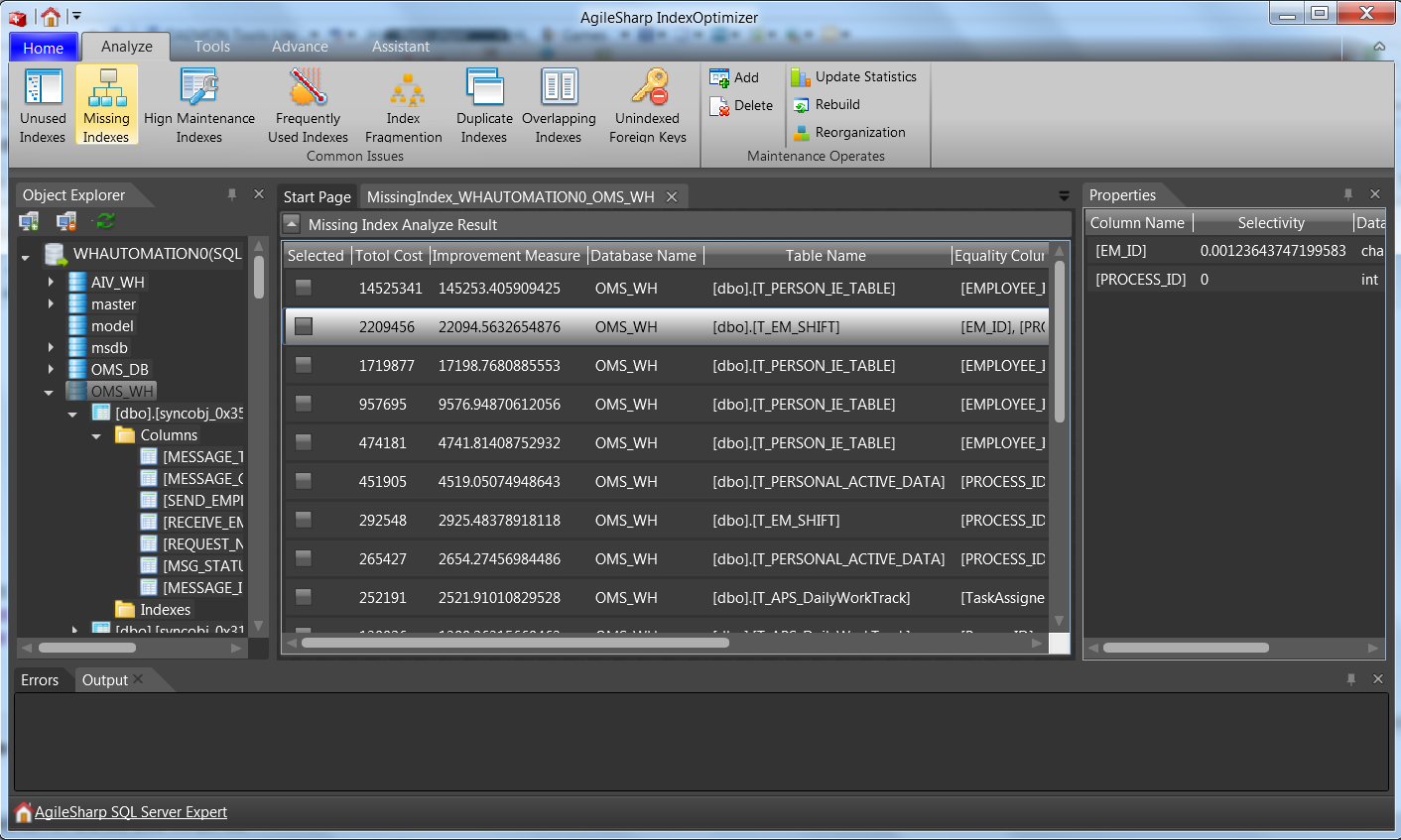Click Update Statistics
Viewport: 1401px width, 840px height.
click(854, 76)
